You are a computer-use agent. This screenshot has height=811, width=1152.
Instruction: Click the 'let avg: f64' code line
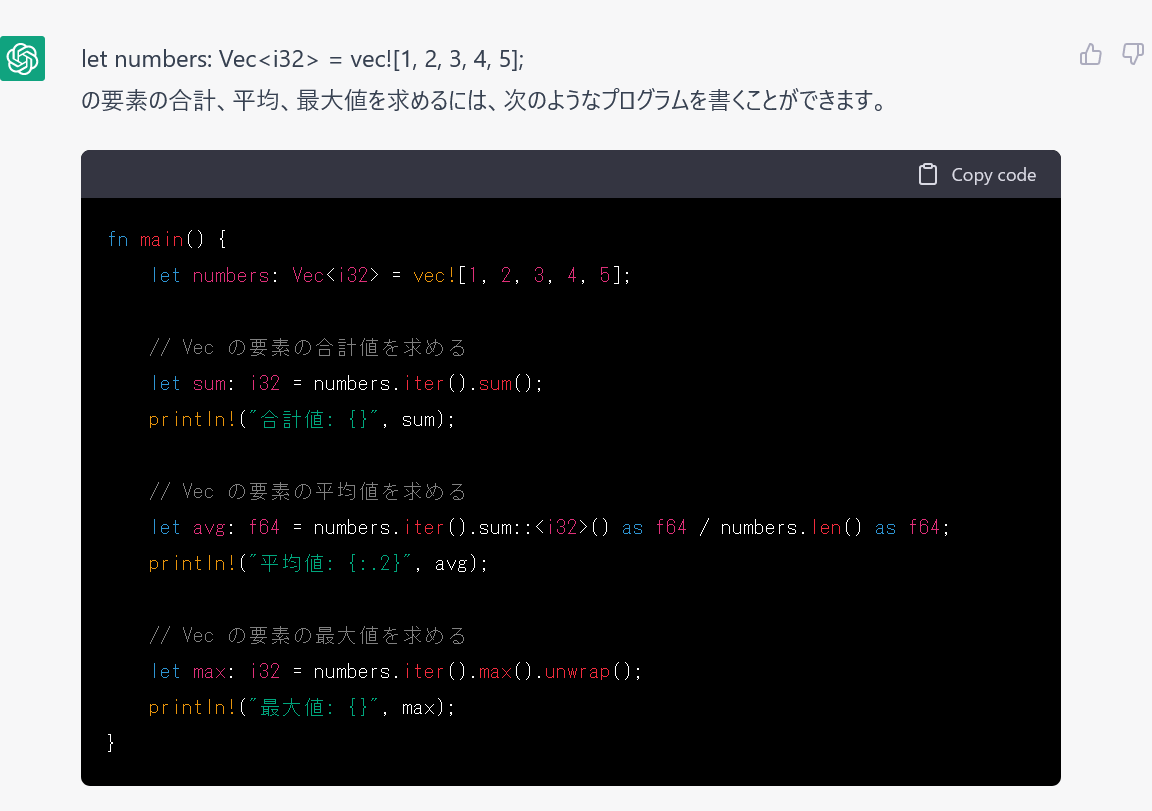click(x=550, y=527)
